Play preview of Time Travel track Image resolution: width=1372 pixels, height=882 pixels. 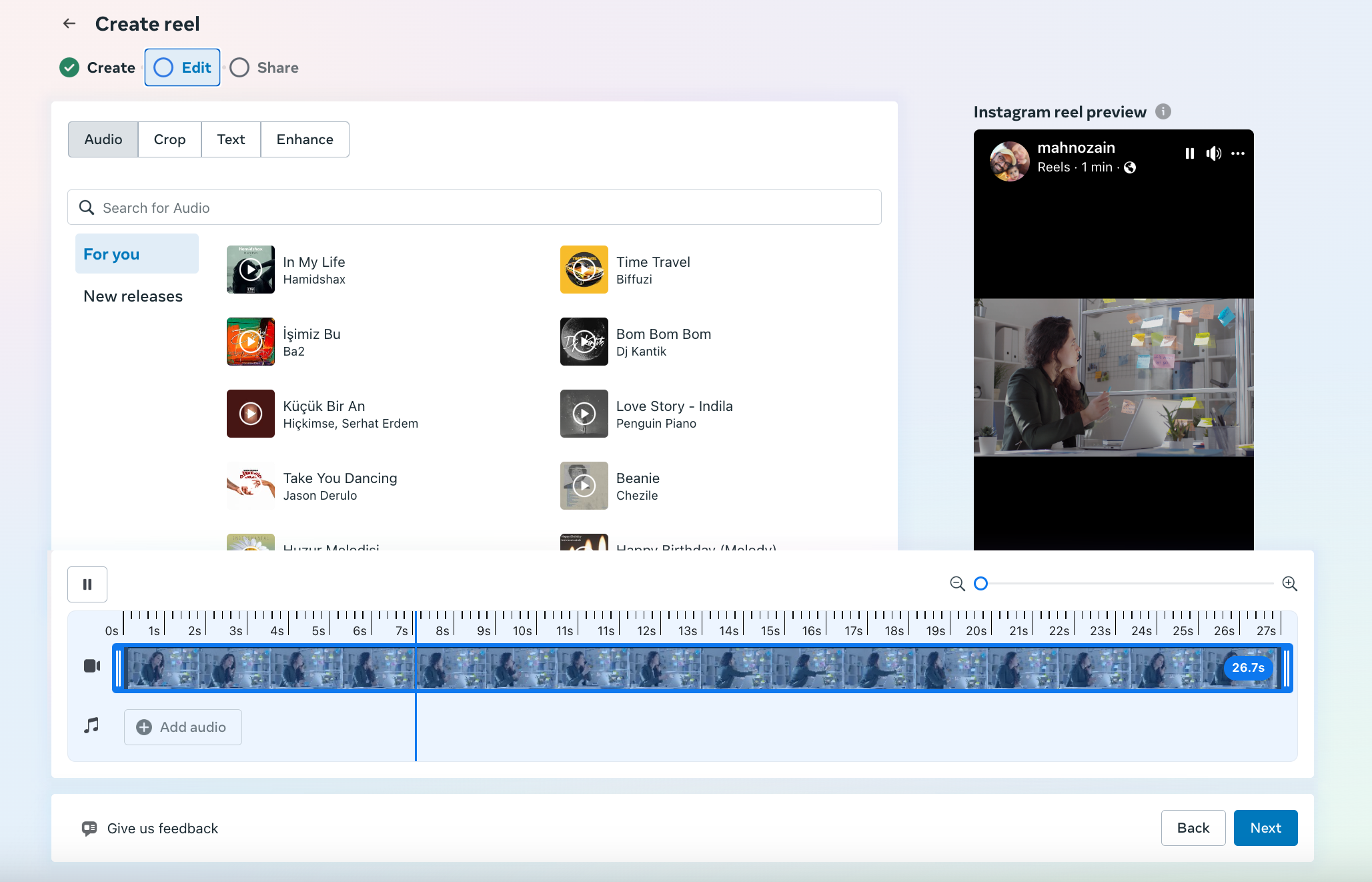584,270
